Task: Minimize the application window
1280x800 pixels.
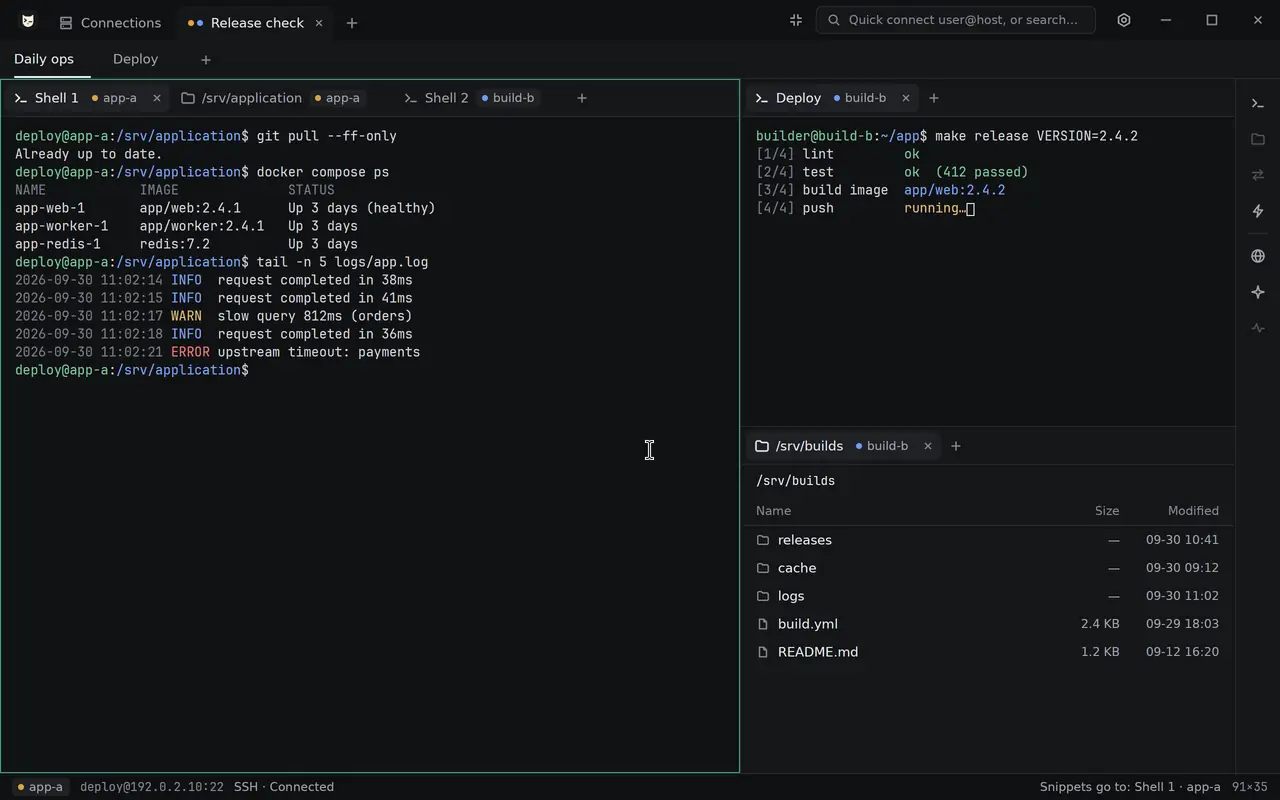Action: [1166, 20]
